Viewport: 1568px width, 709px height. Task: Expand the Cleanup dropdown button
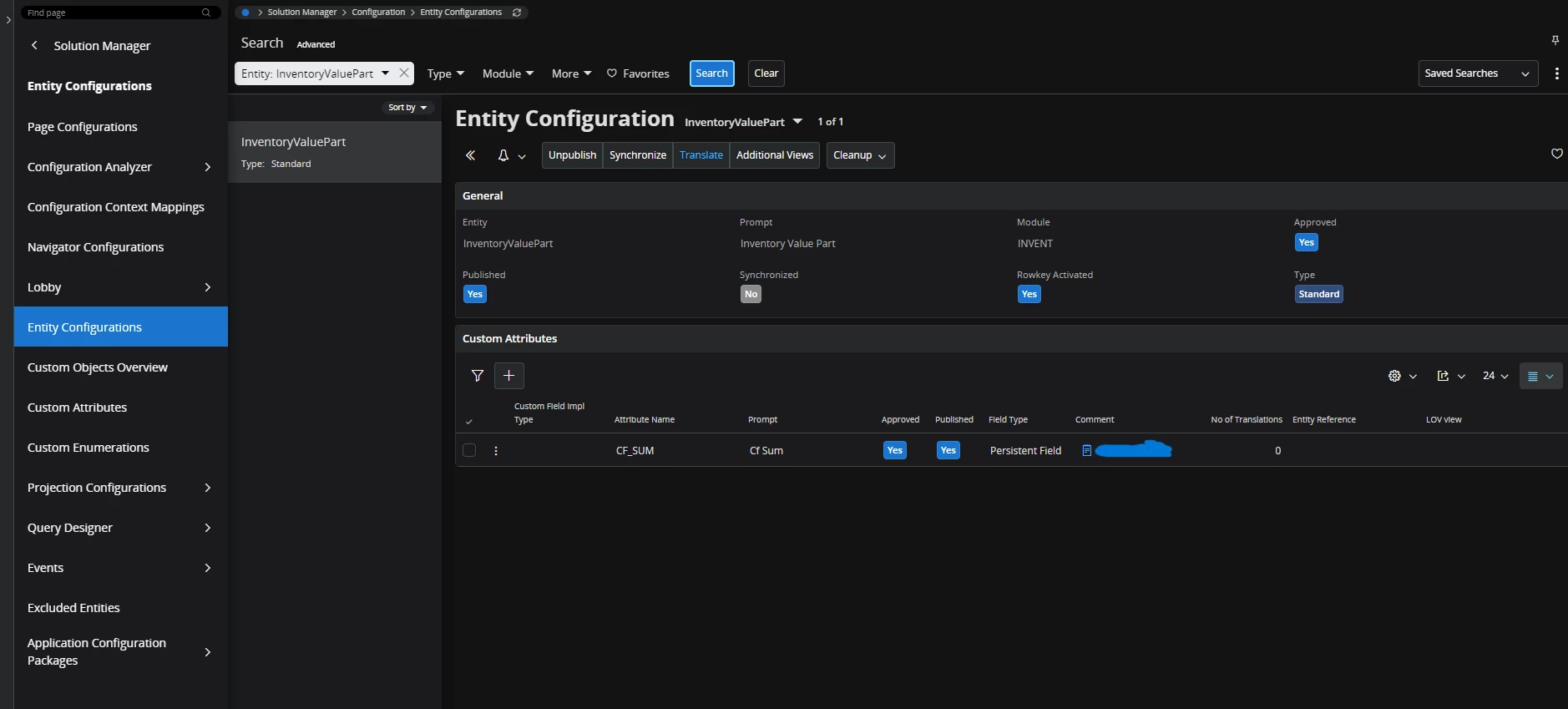[860, 155]
